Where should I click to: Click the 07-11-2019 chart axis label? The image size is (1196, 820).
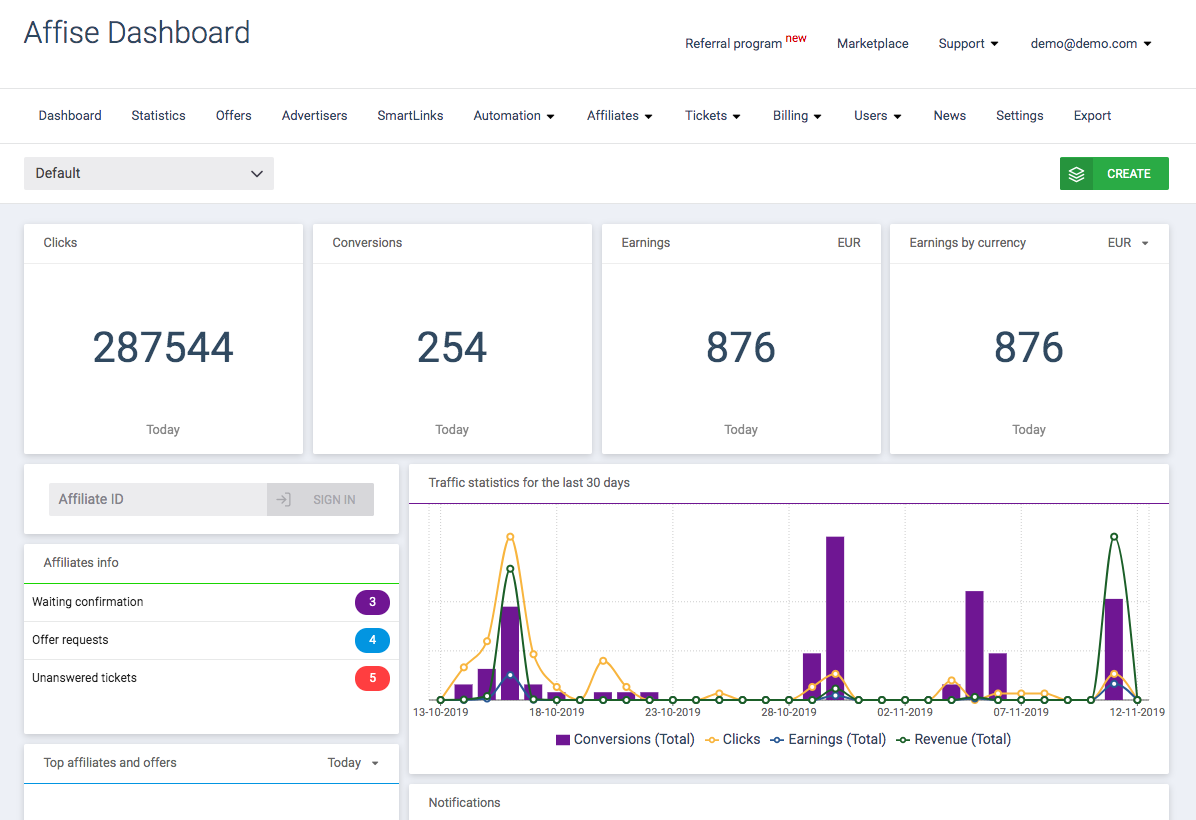[1021, 712]
